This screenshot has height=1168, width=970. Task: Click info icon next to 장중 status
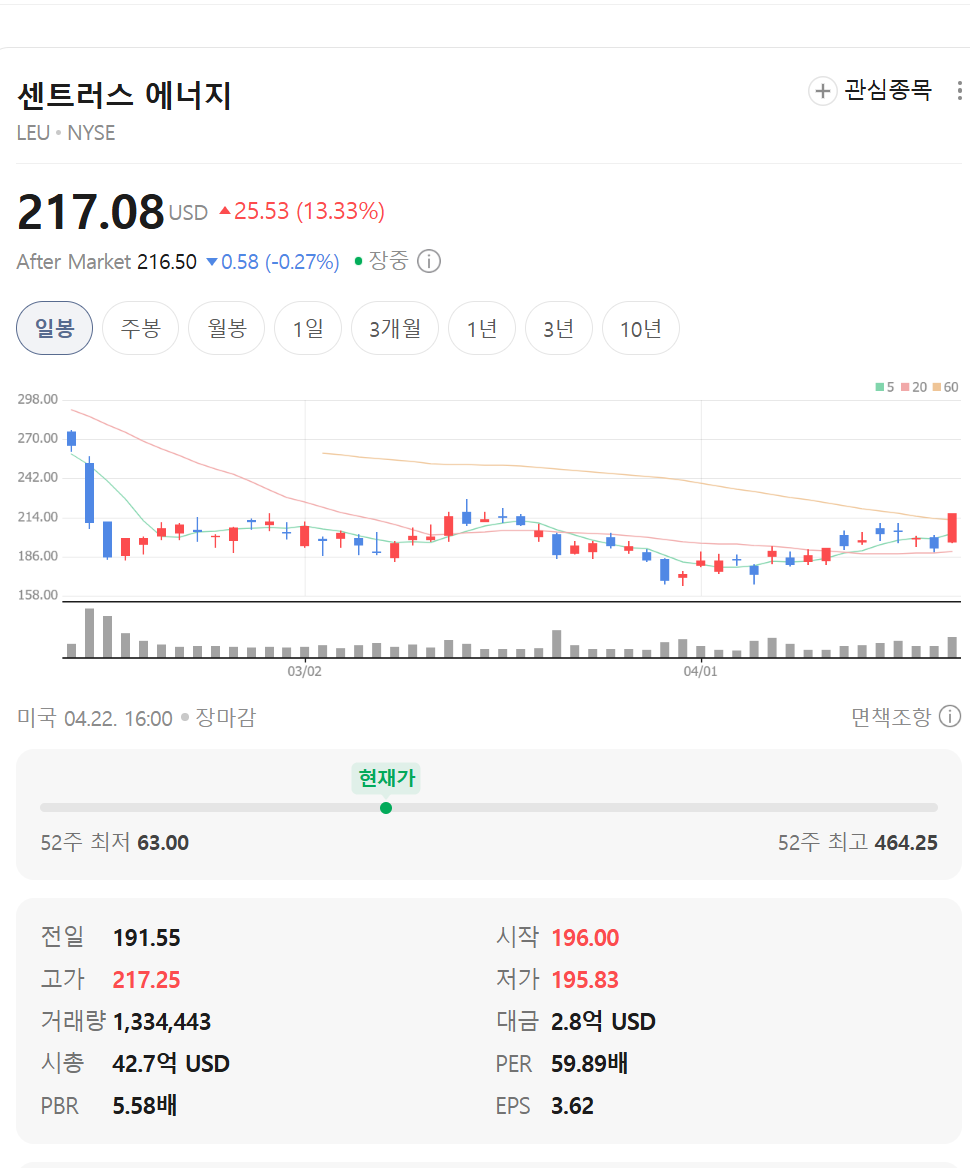click(429, 261)
